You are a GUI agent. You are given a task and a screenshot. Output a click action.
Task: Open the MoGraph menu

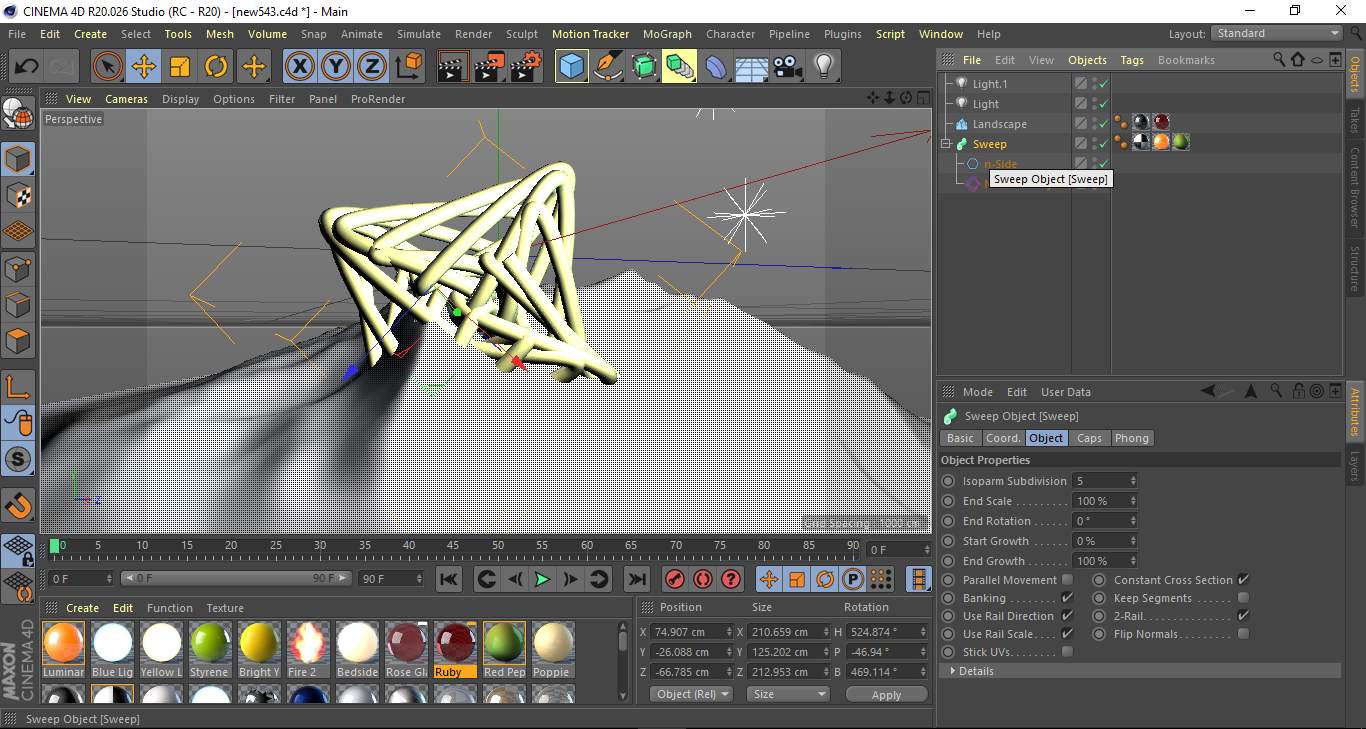pos(667,34)
